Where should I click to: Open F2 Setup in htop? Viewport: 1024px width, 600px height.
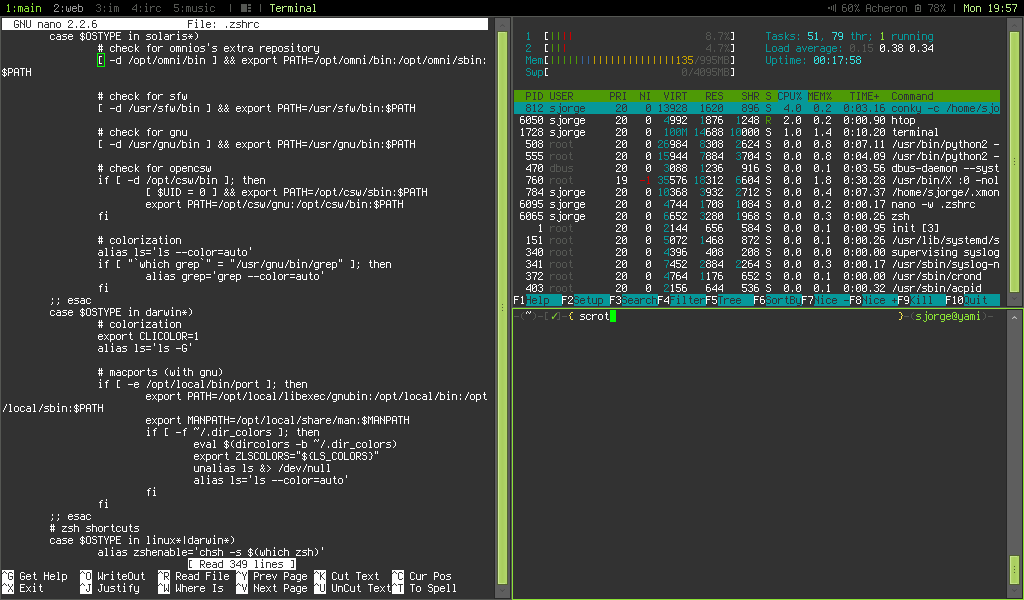(583, 300)
